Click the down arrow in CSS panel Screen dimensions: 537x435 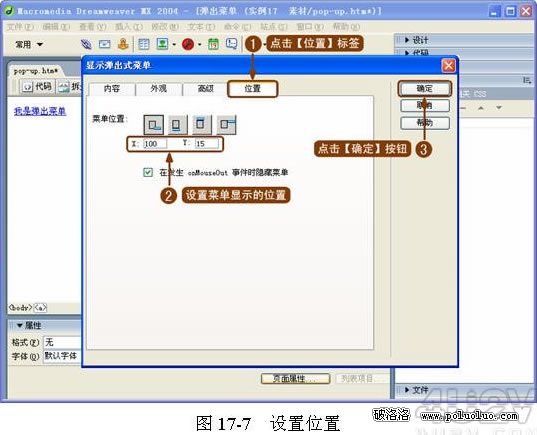499,108
